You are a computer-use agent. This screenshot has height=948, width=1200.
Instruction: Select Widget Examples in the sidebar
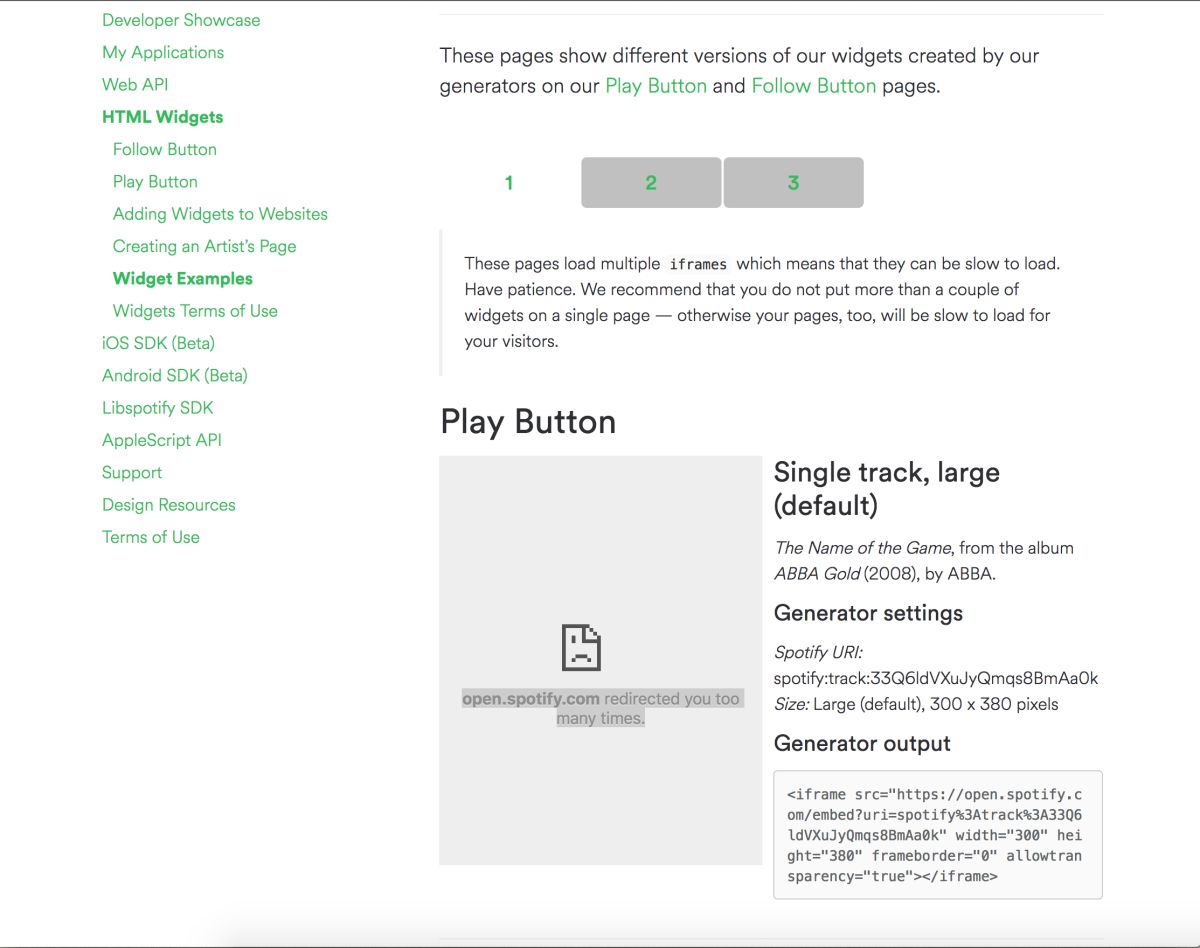point(183,278)
